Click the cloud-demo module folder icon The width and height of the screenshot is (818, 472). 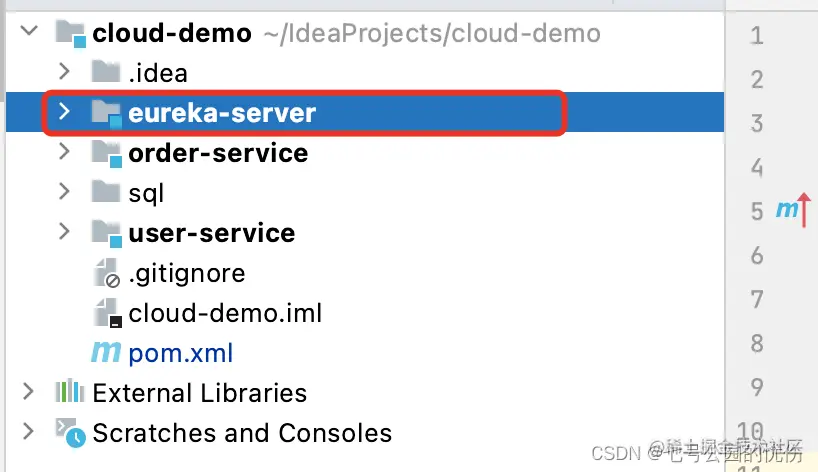point(71,33)
